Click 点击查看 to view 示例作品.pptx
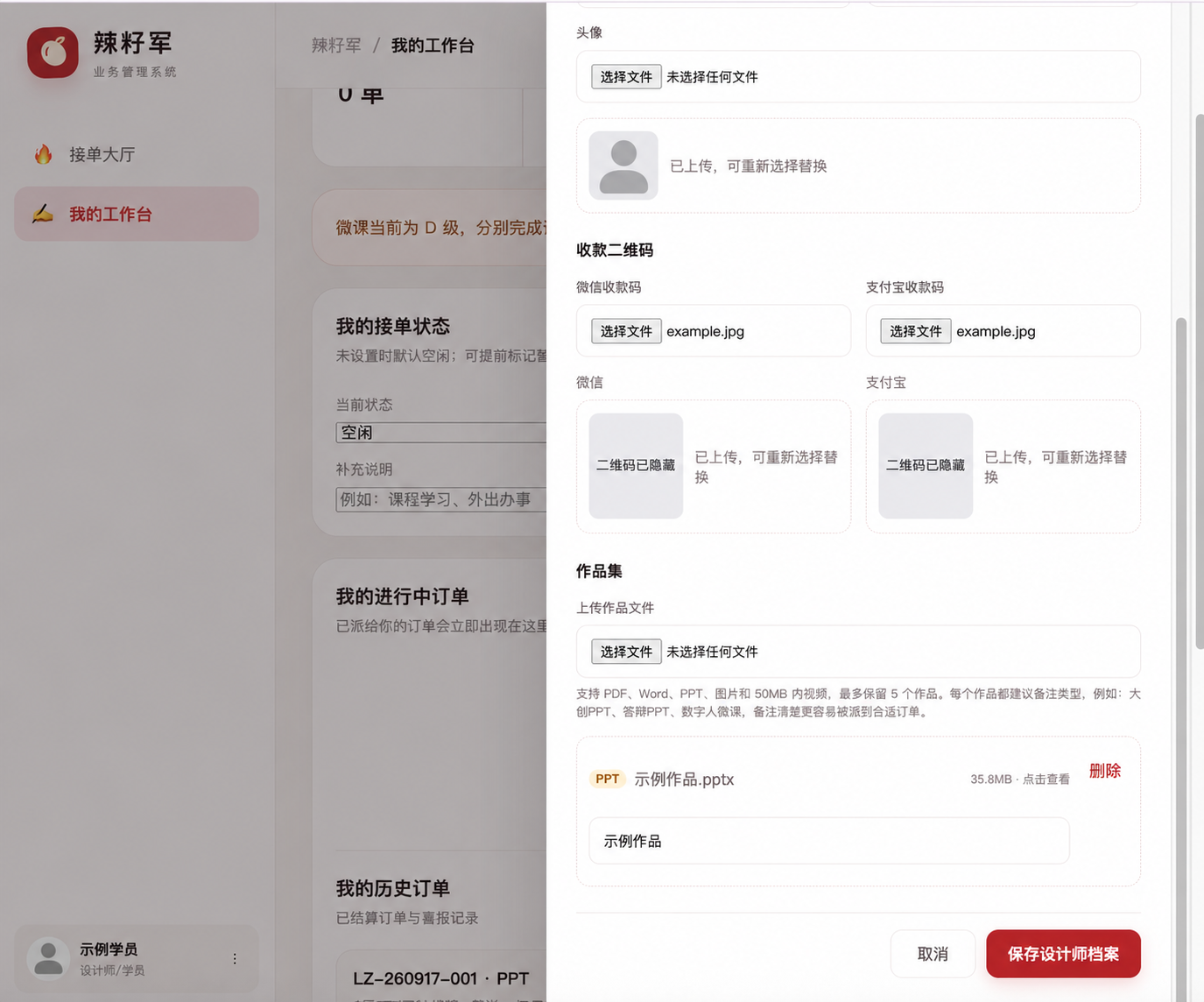This screenshot has height=1002, width=1204. tap(1046, 780)
